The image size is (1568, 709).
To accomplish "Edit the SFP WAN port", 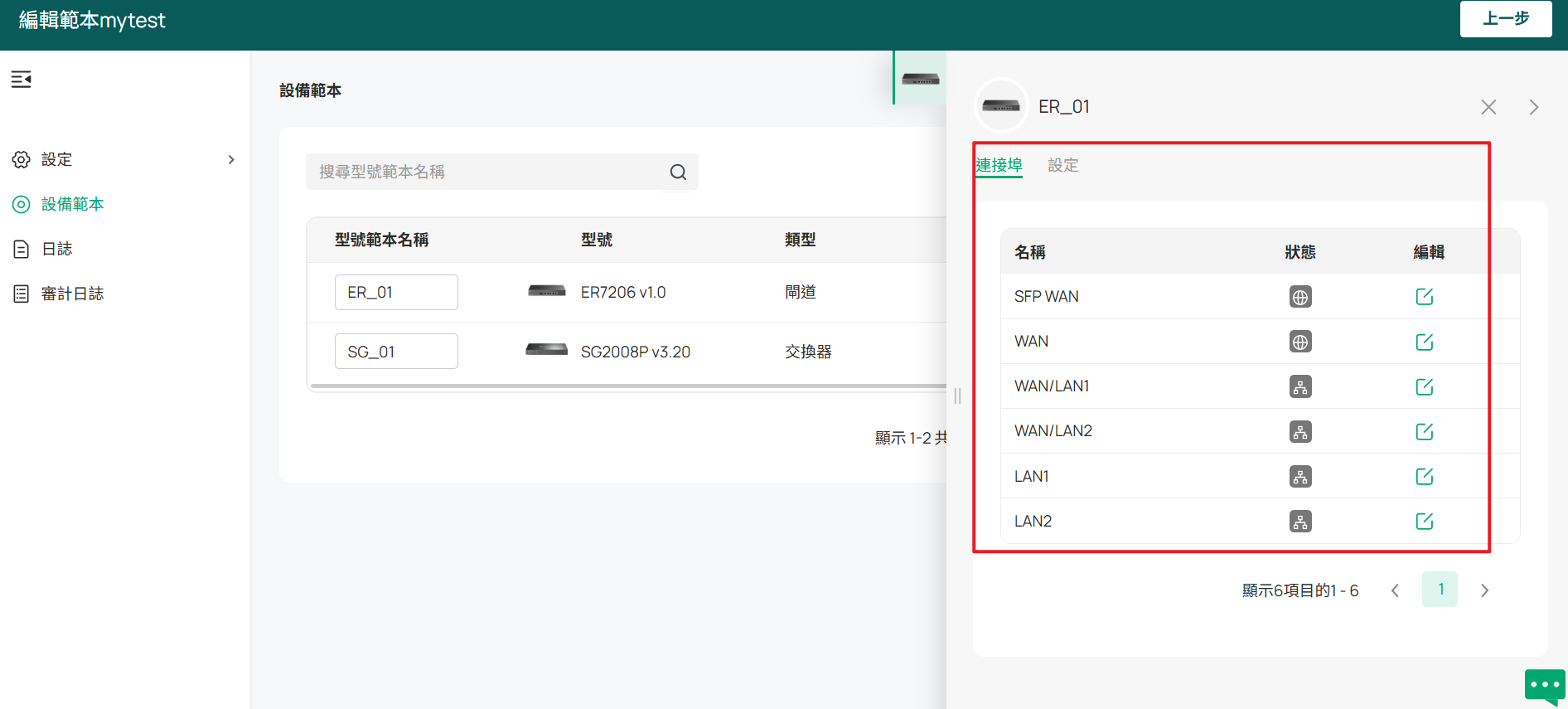I will tap(1425, 296).
